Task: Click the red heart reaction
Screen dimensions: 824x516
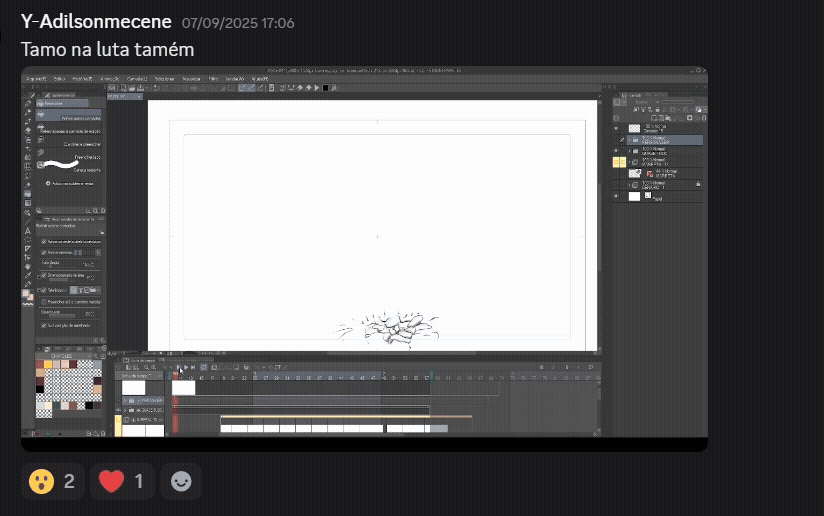Action: click(122, 481)
